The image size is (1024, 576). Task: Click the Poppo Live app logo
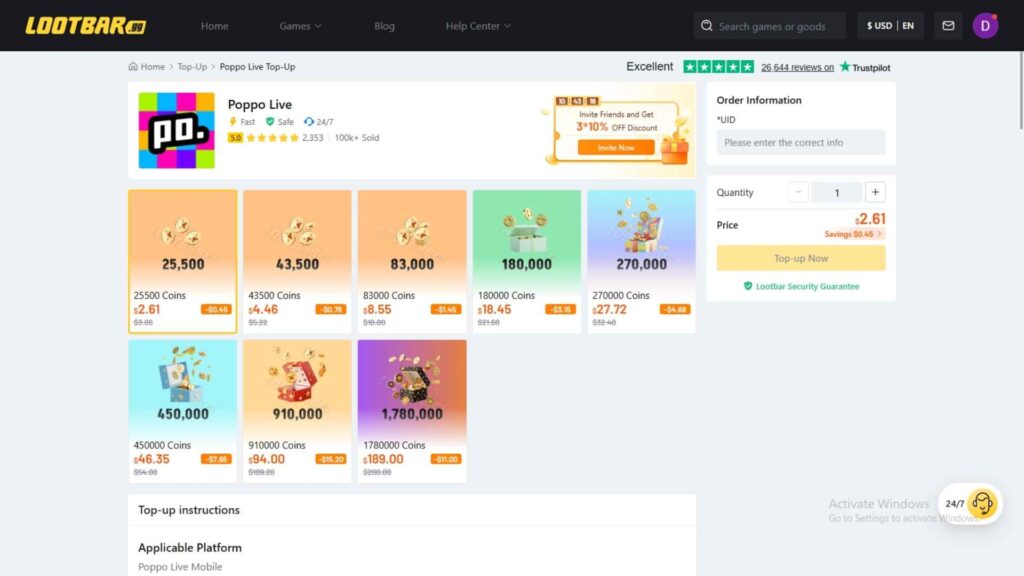[176, 131]
